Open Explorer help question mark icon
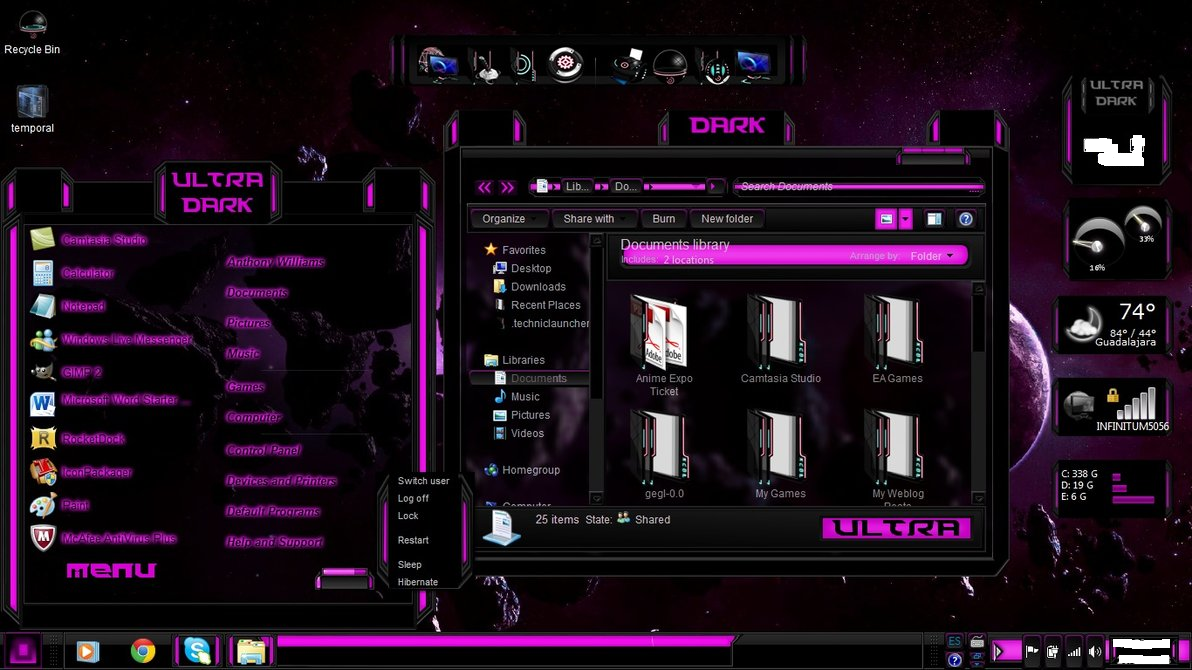The height and width of the screenshot is (670, 1192). (965, 219)
